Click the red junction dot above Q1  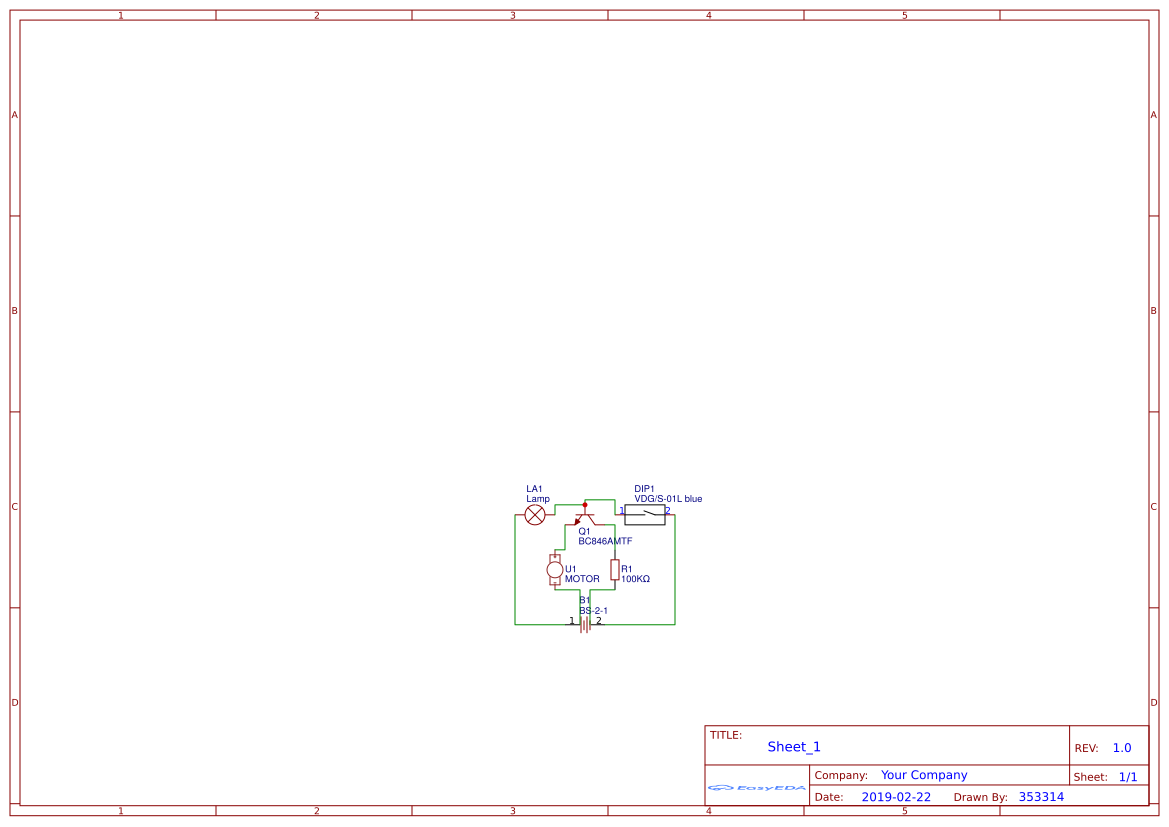pyautogui.click(x=584, y=505)
